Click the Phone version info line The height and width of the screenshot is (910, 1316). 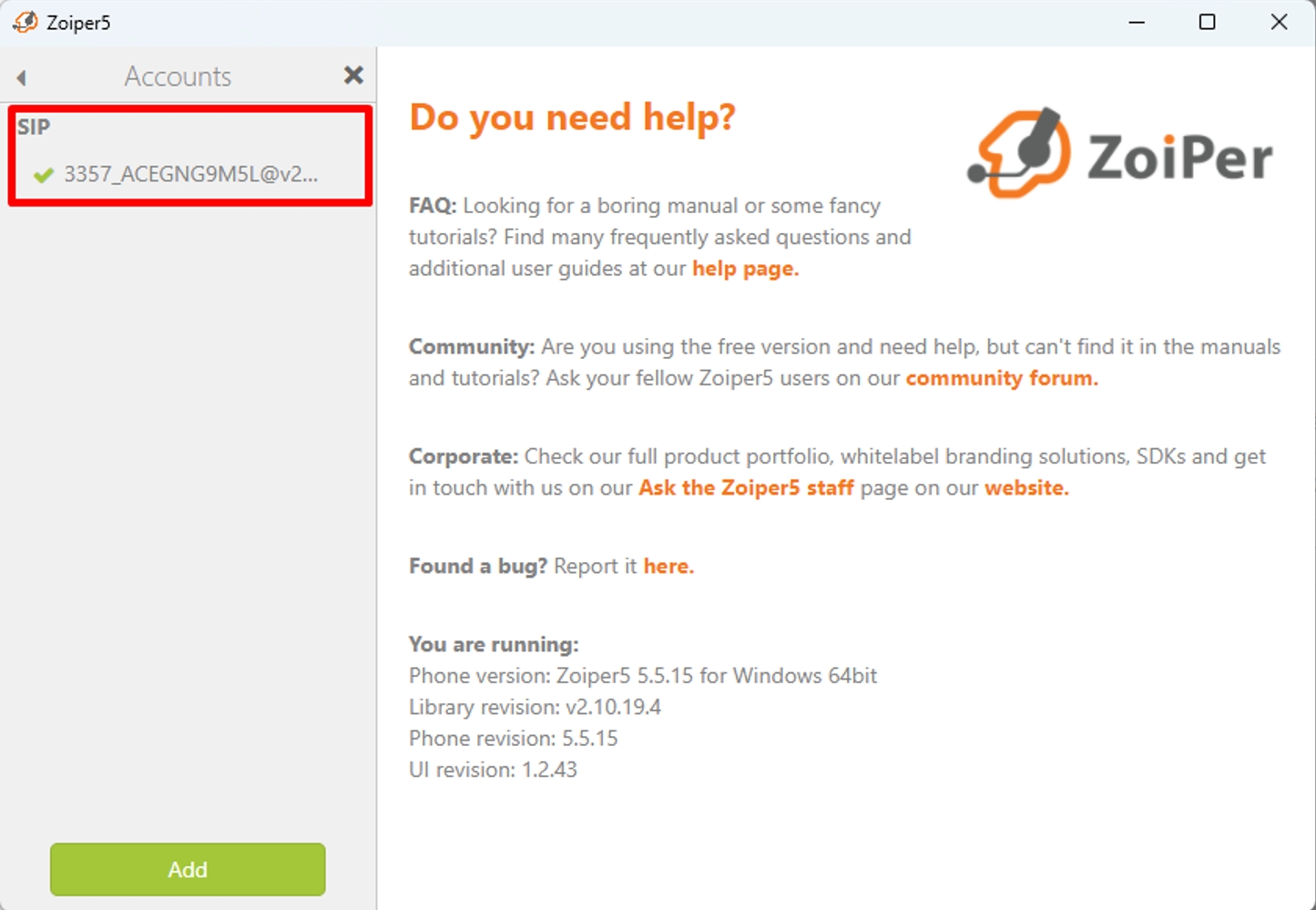[643, 676]
